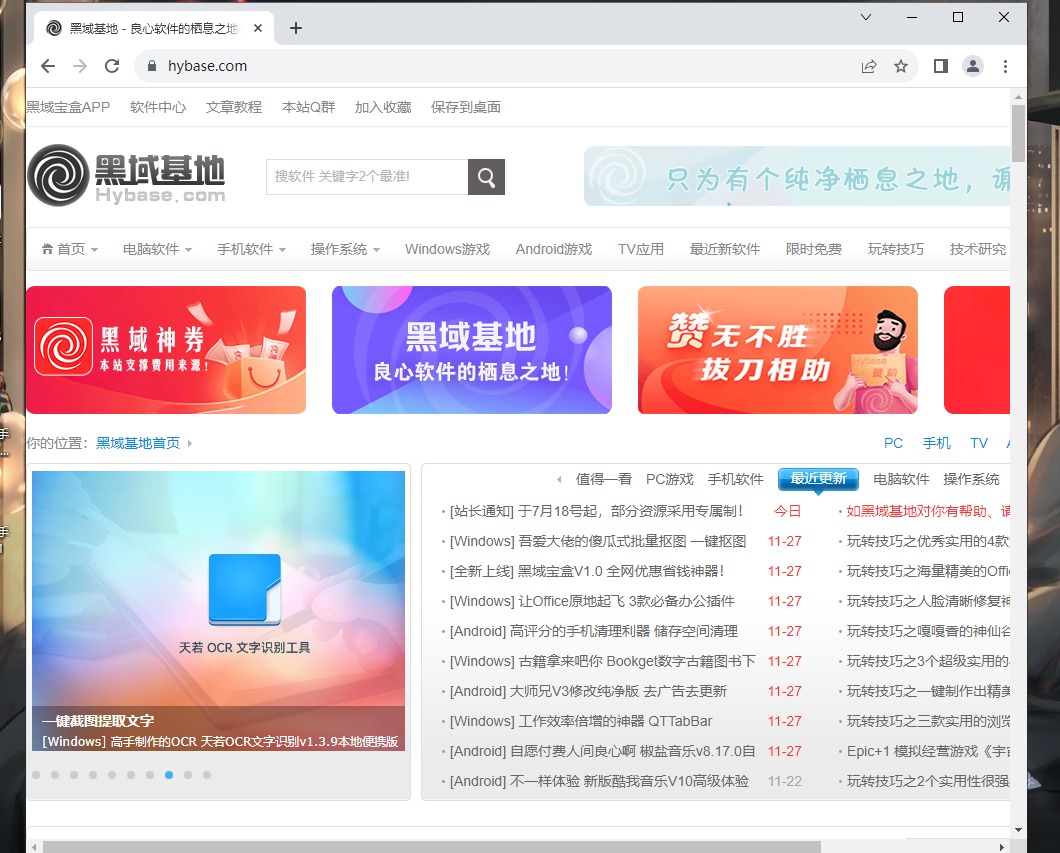The width and height of the screenshot is (1060, 853).
Task: Open the Windows游戏 nav item
Action: (x=447, y=249)
